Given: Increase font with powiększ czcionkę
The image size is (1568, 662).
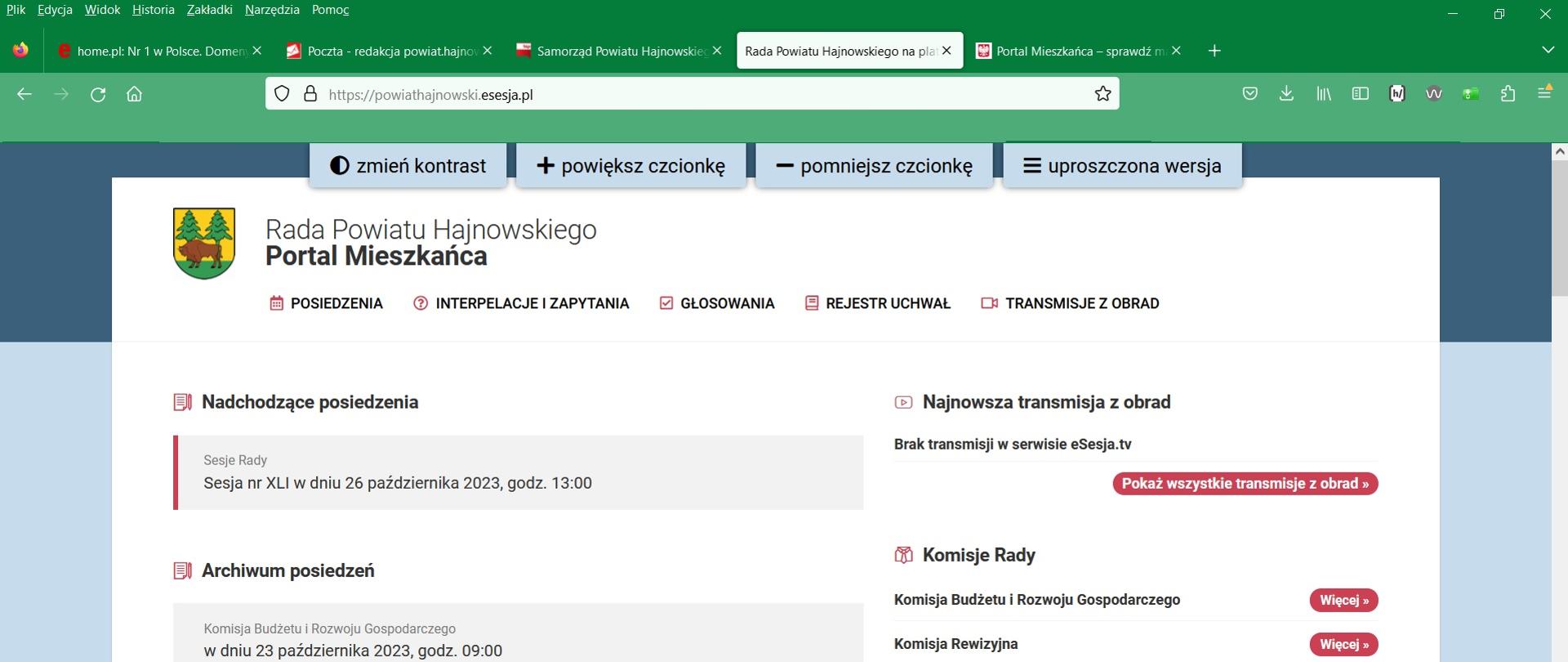Looking at the screenshot, I should pyautogui.click(x=631, y=166).
